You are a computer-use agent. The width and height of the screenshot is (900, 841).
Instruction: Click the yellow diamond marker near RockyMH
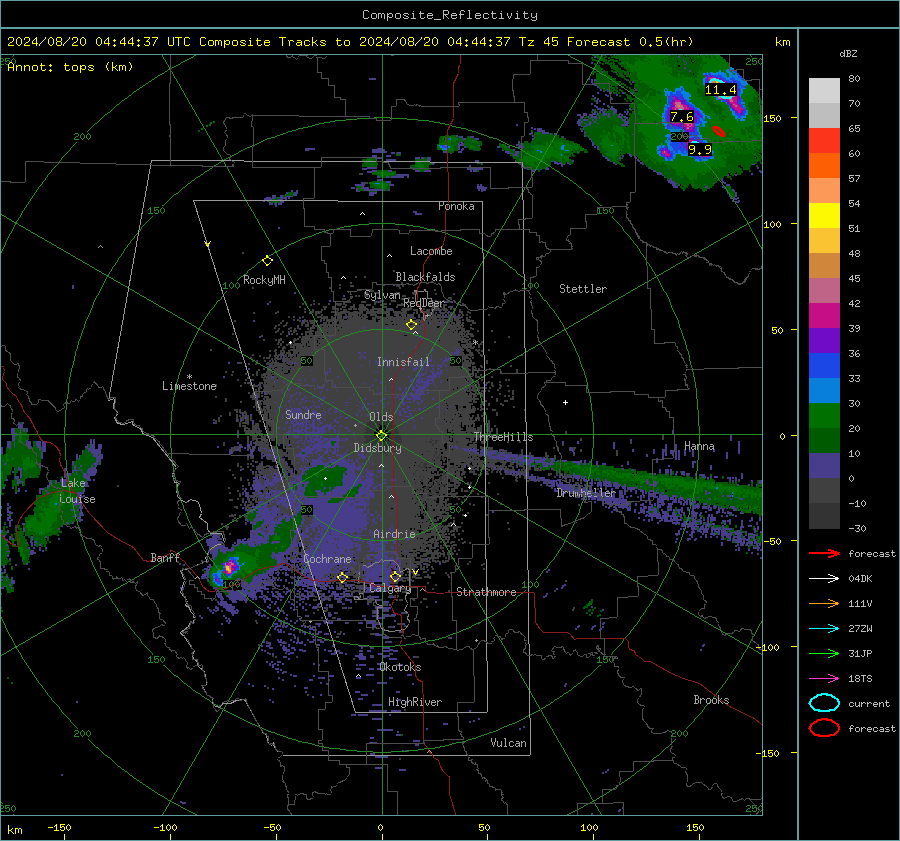click(267, 261)
